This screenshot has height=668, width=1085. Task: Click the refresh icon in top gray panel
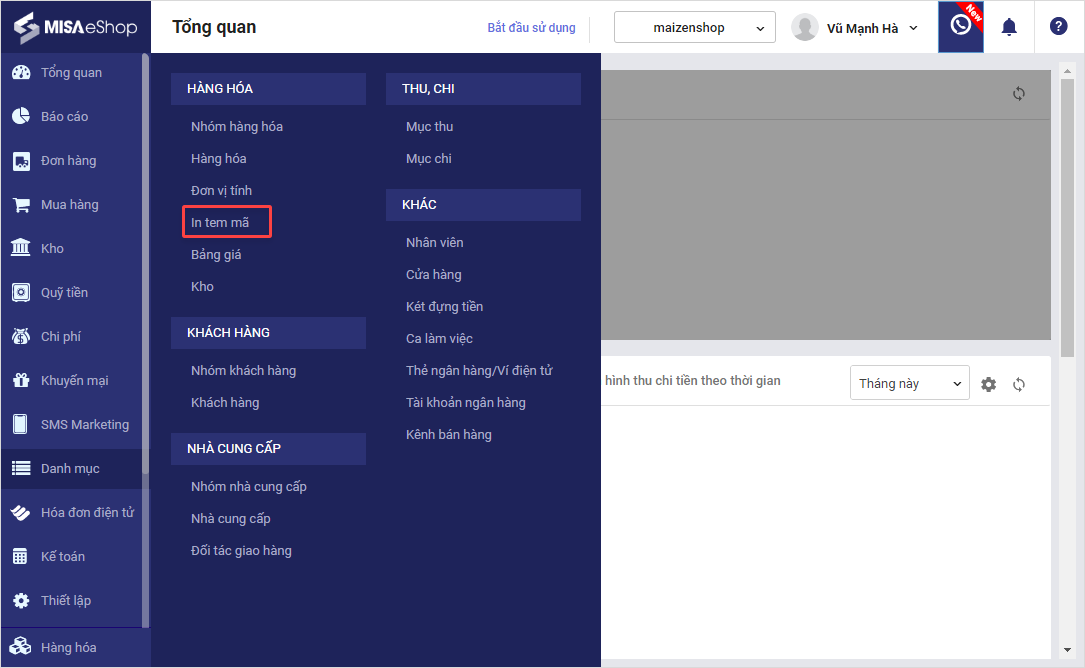[x=1019, y=93]
